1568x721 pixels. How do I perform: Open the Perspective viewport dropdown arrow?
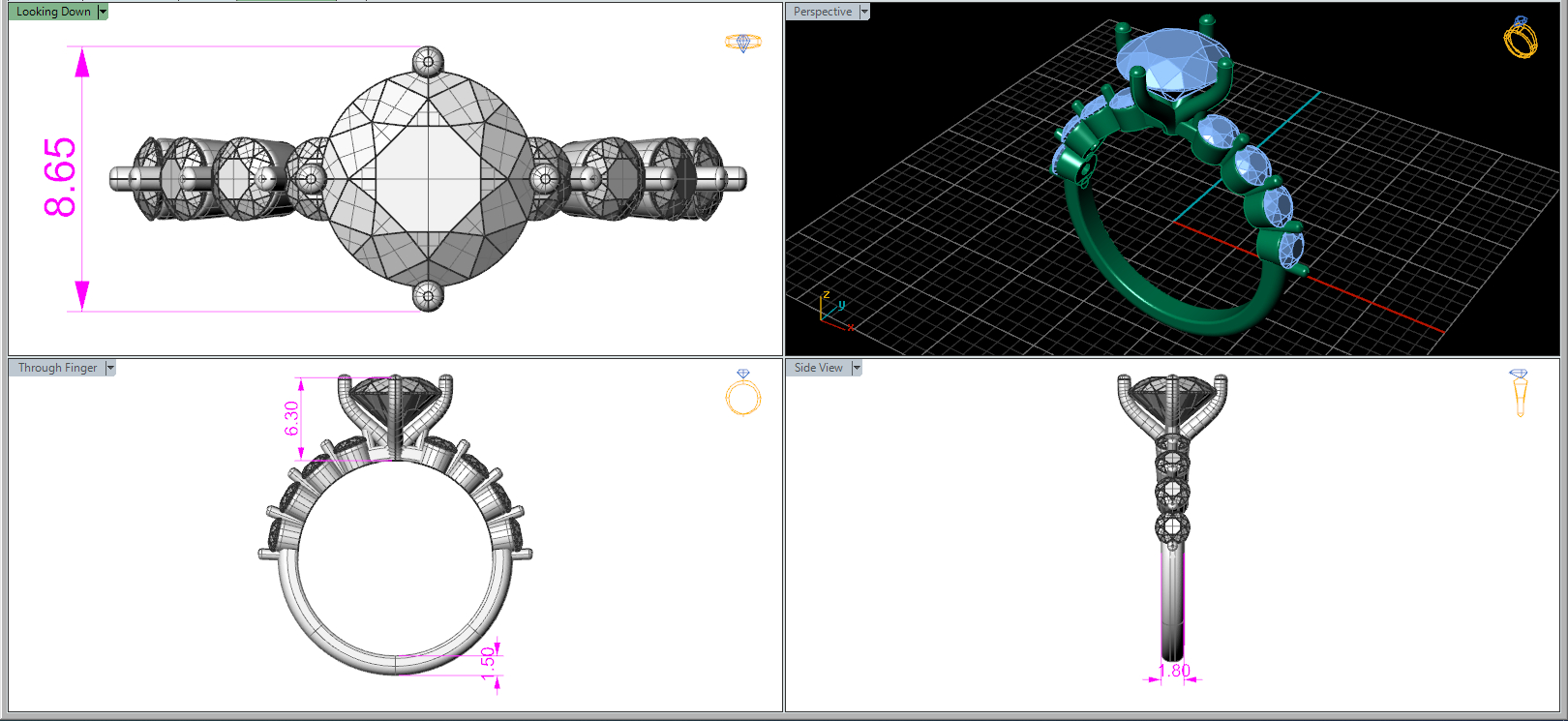(x=864, y=12)
